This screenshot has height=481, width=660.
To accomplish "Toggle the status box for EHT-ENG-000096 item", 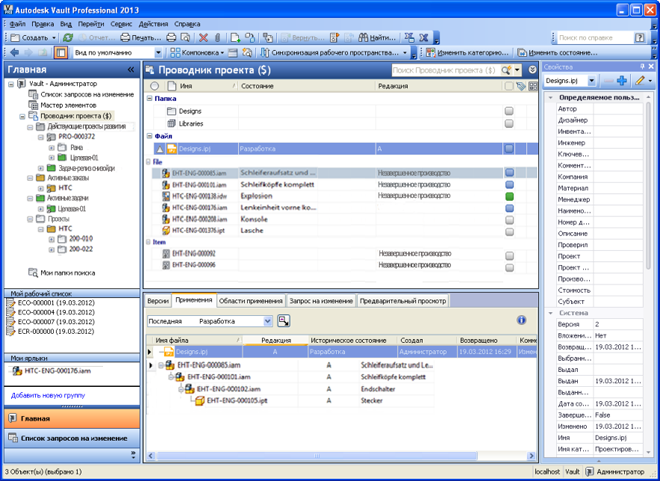I will [x=509, y=267].
